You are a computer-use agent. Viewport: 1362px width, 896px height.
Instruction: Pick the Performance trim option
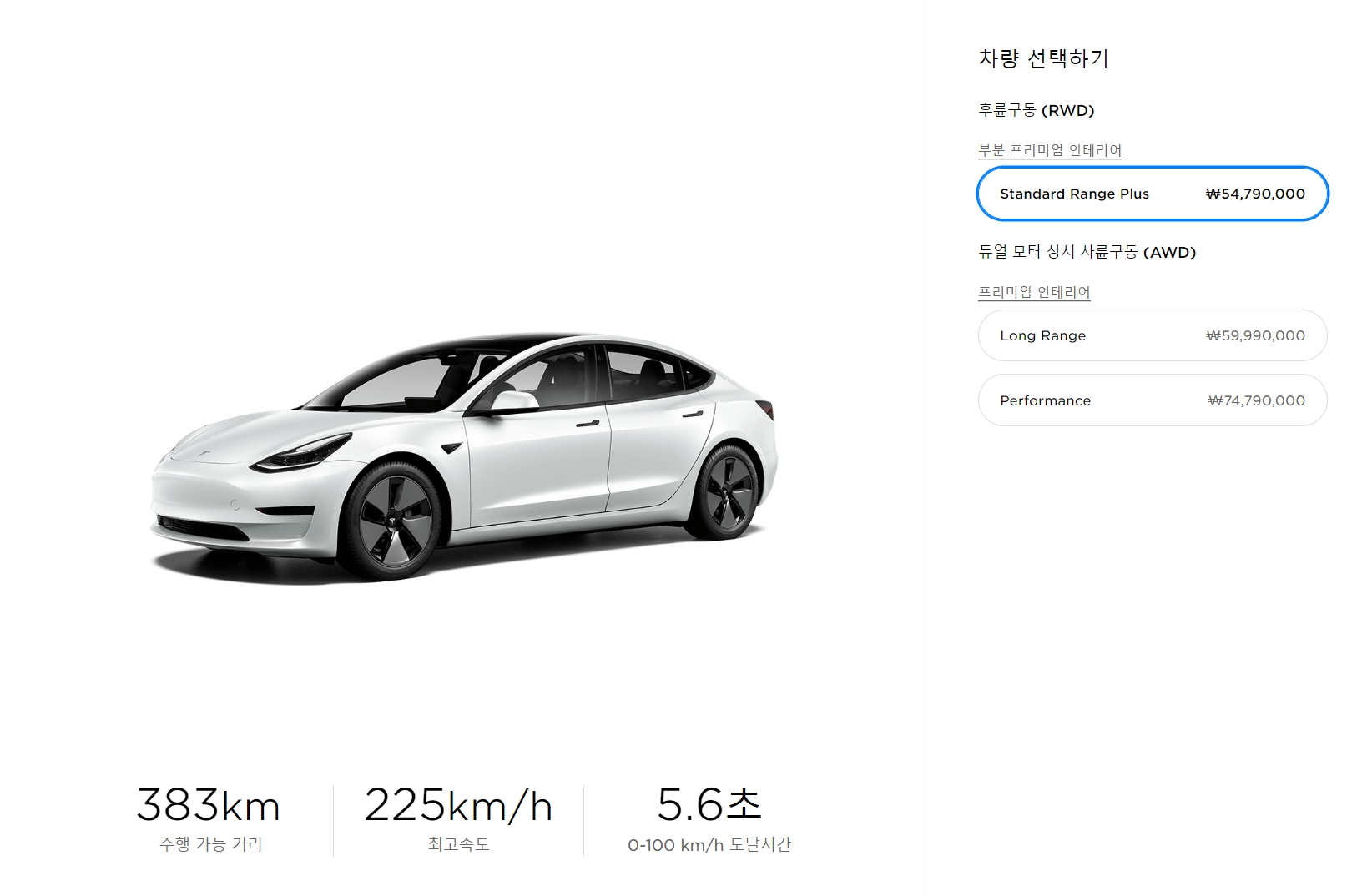coord(1153,400)
